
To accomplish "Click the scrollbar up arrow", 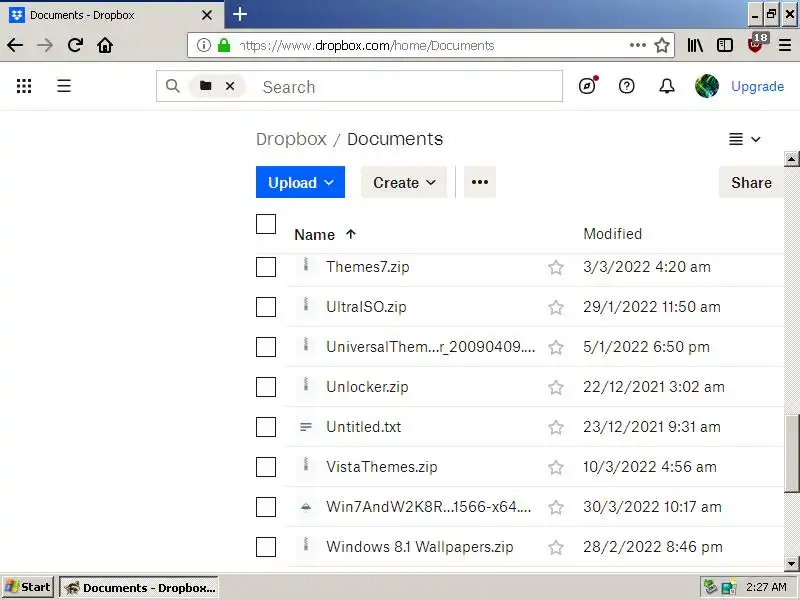I will tap(792, 159).
